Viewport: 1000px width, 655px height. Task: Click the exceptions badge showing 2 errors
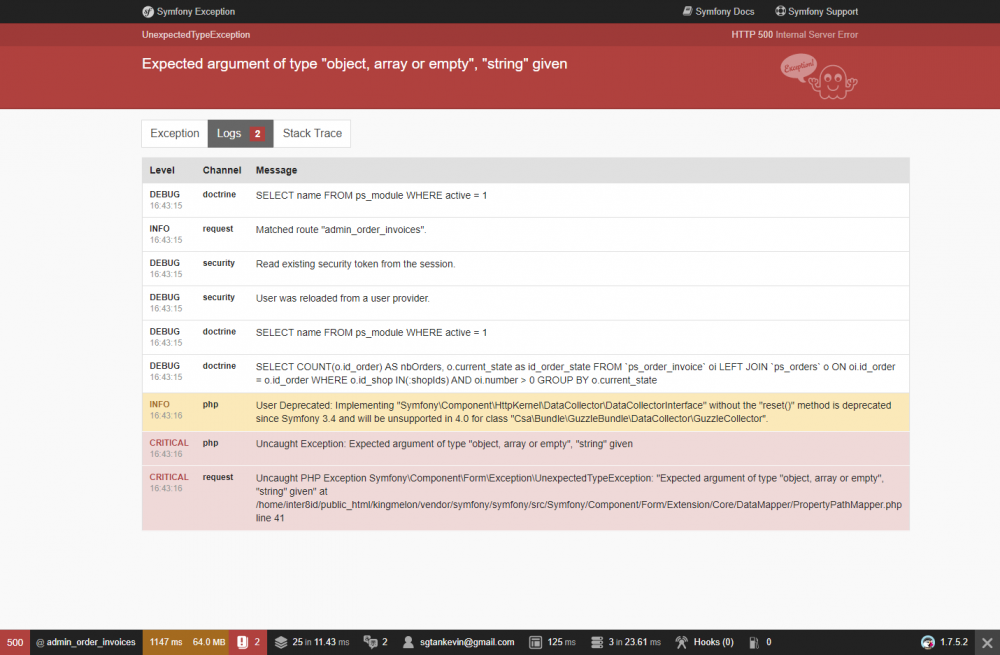(247, 641)
